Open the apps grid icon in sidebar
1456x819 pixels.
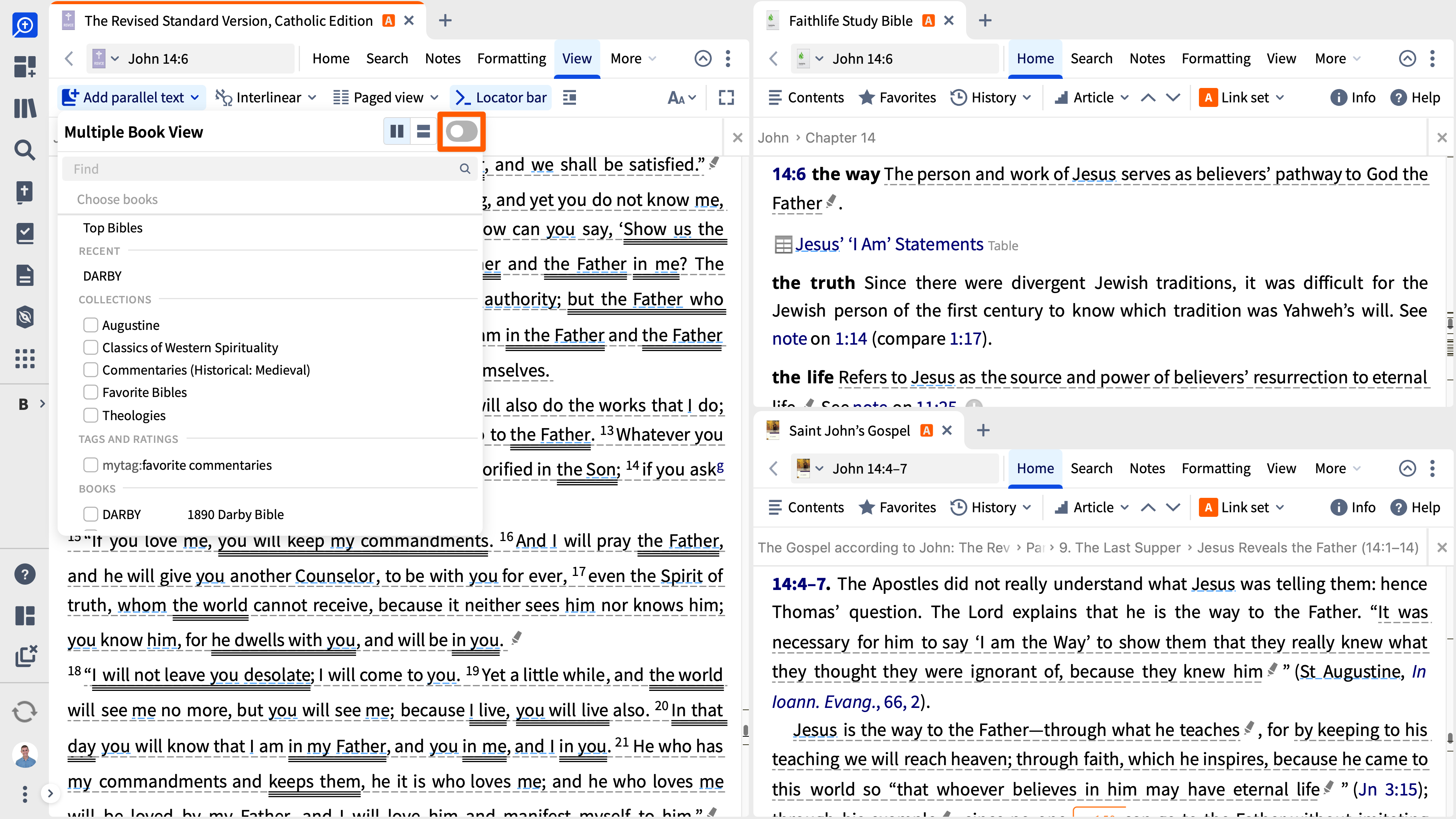pyautogui.click(x=24, y=359)
